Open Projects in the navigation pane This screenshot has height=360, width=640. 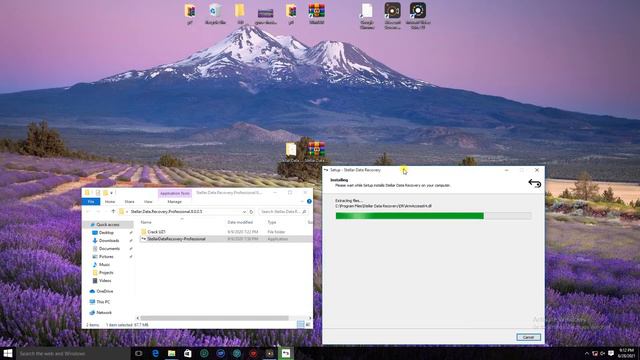click(106, 273)
